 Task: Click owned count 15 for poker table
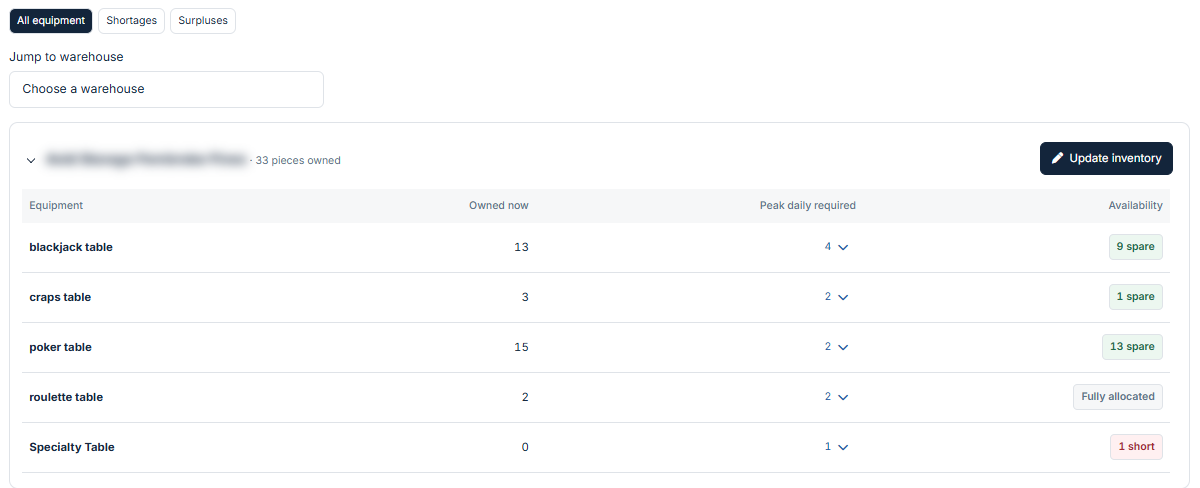tap(521, 347)
